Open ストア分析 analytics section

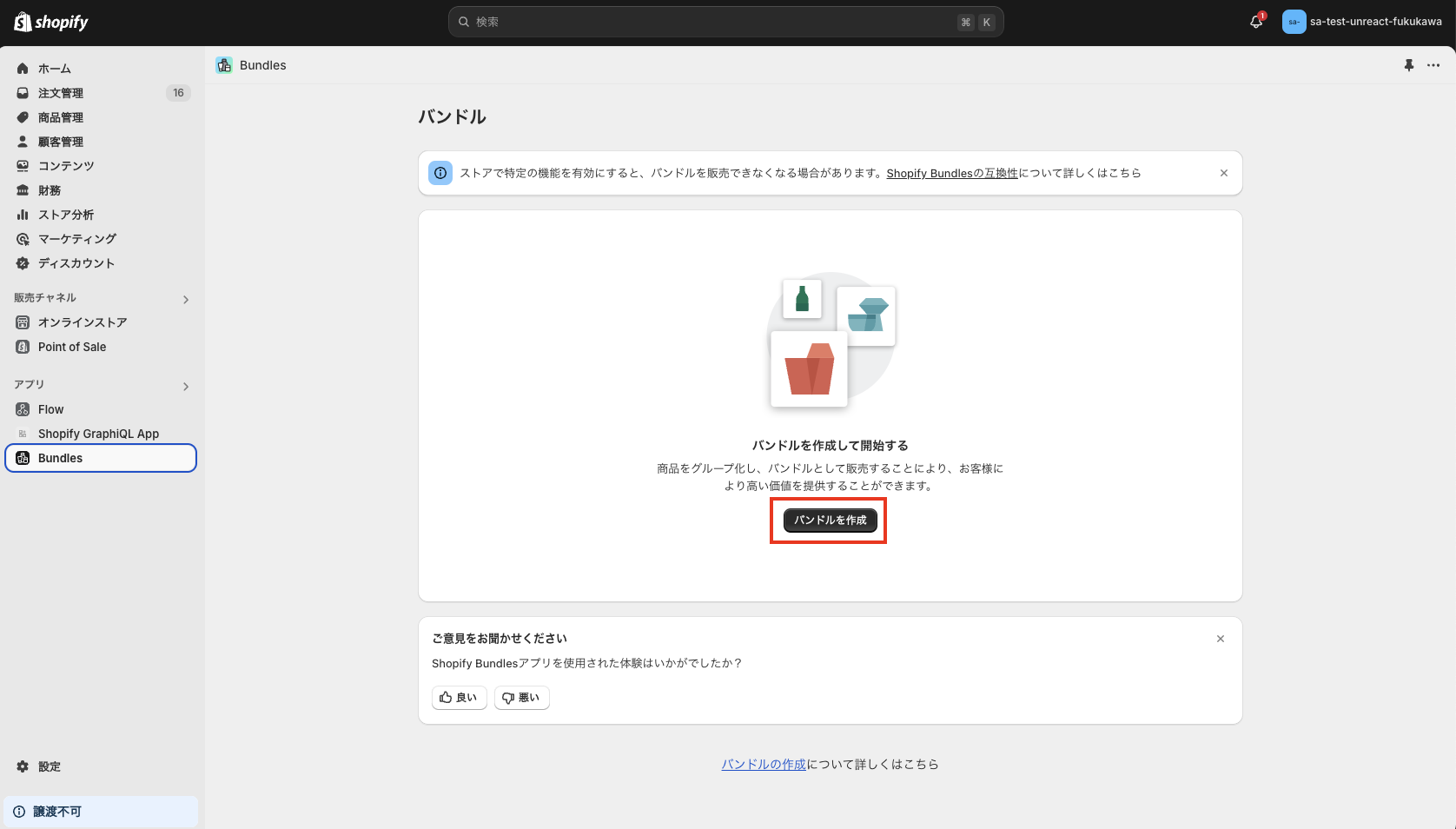(65, 214)
